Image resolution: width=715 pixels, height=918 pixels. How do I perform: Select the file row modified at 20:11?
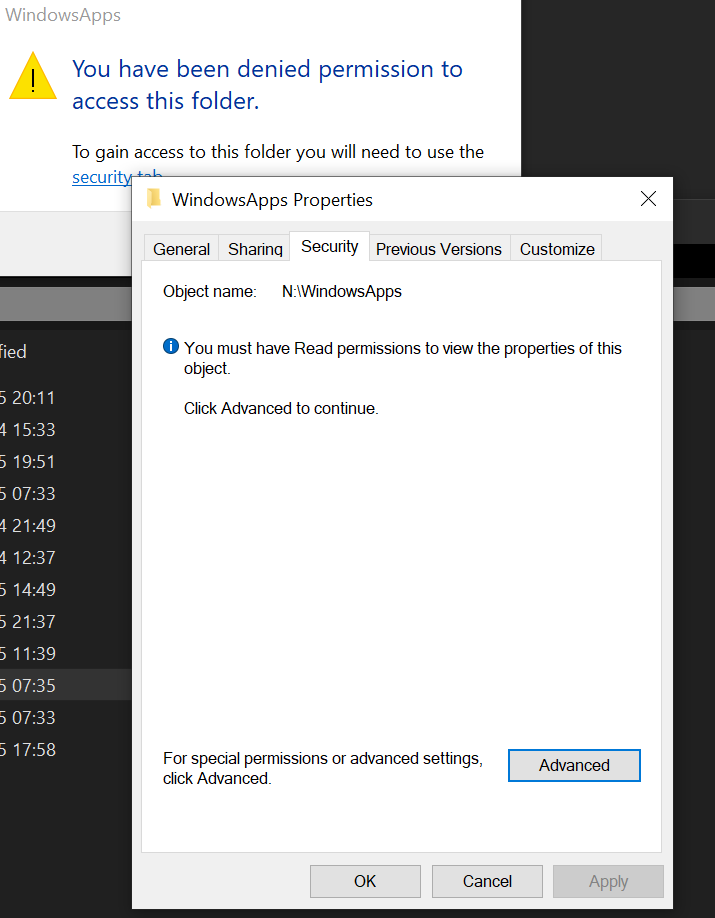[x=66, y=398]
